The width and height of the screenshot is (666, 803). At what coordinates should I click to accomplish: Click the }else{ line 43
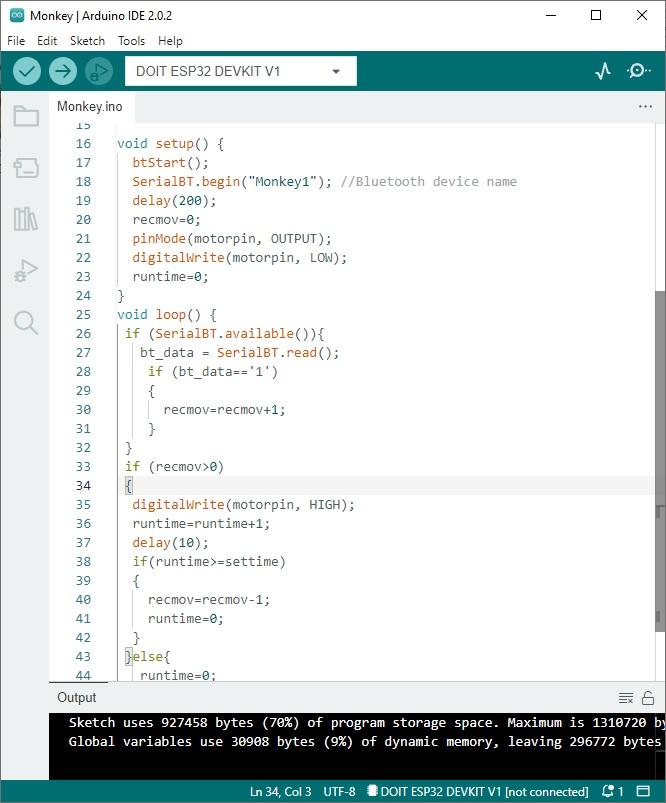pyautogui.click(x=148, y=657)
